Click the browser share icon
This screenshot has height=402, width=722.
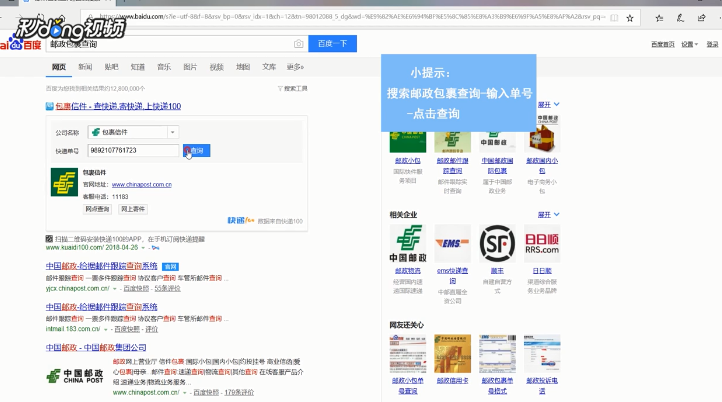point(701,18)
